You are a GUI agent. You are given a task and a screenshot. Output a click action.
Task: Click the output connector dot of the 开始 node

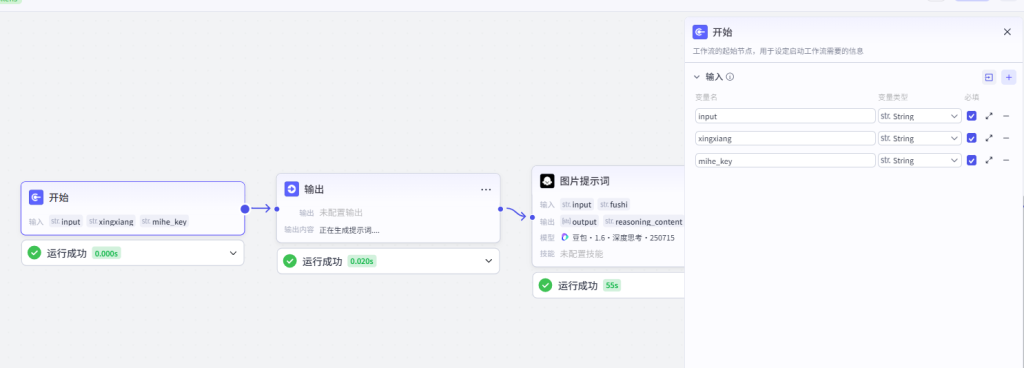245,209
